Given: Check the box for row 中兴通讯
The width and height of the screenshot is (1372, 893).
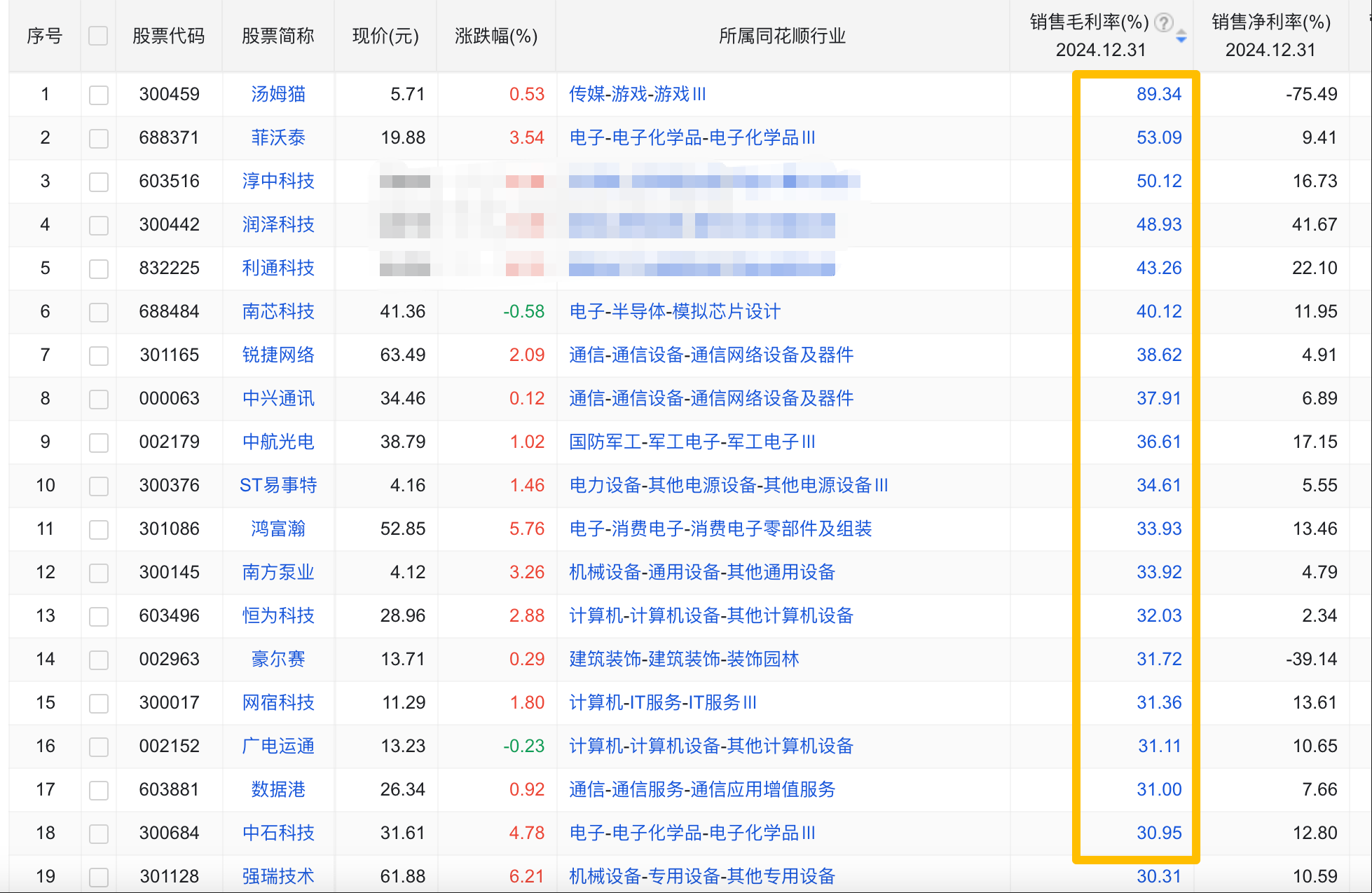Looking at the screenshot, I should tap(99, 399).
